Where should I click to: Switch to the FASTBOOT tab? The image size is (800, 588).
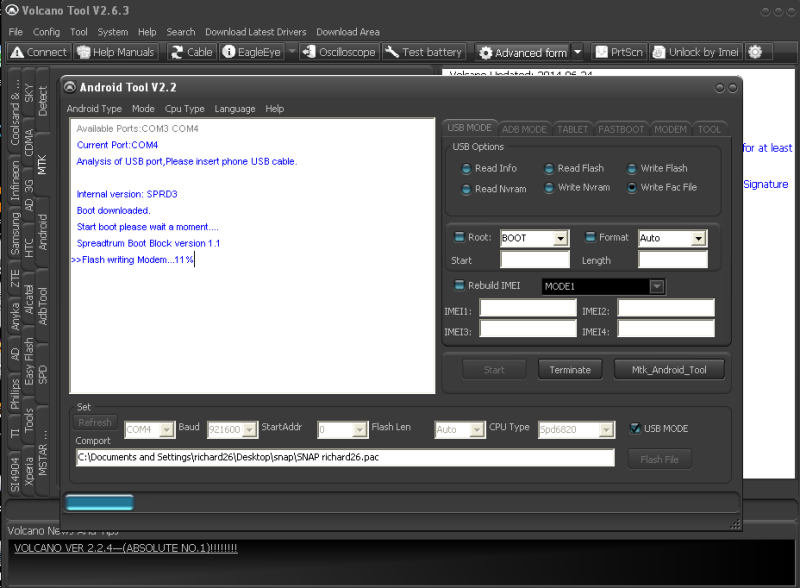tap(621, 129)
